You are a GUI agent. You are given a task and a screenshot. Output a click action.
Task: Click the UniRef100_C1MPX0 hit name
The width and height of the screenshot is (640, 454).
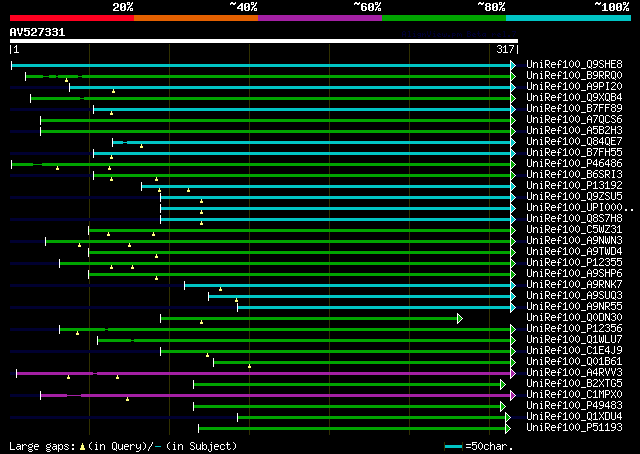[x=574, y=395]
